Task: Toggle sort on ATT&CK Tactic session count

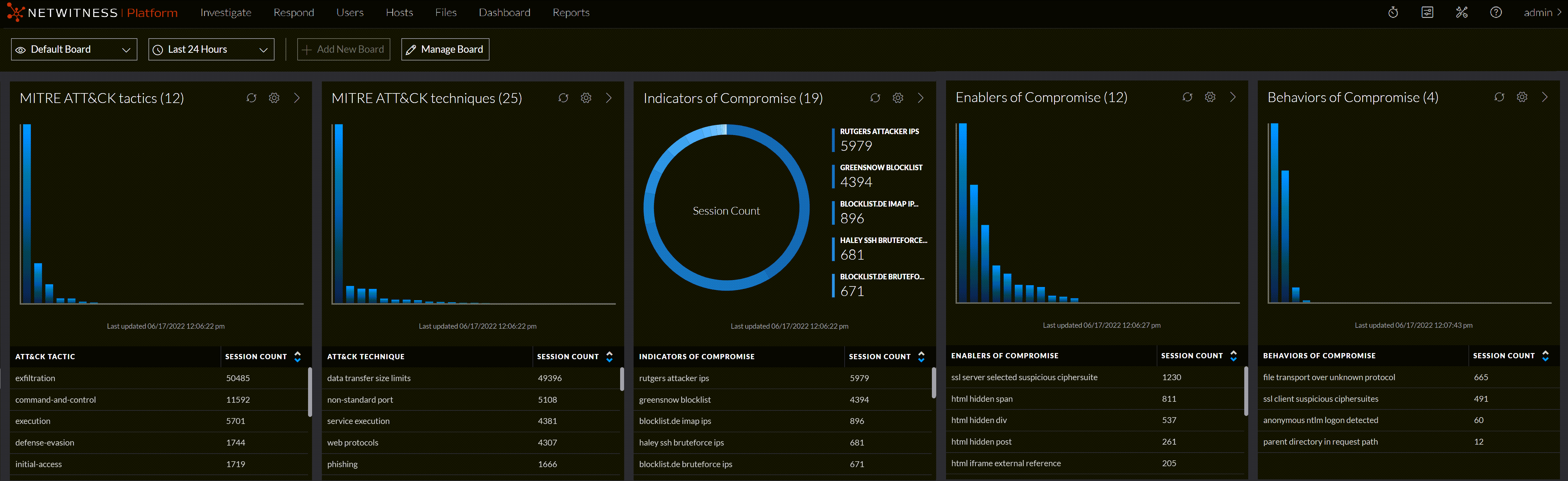Action: [298, 357]
